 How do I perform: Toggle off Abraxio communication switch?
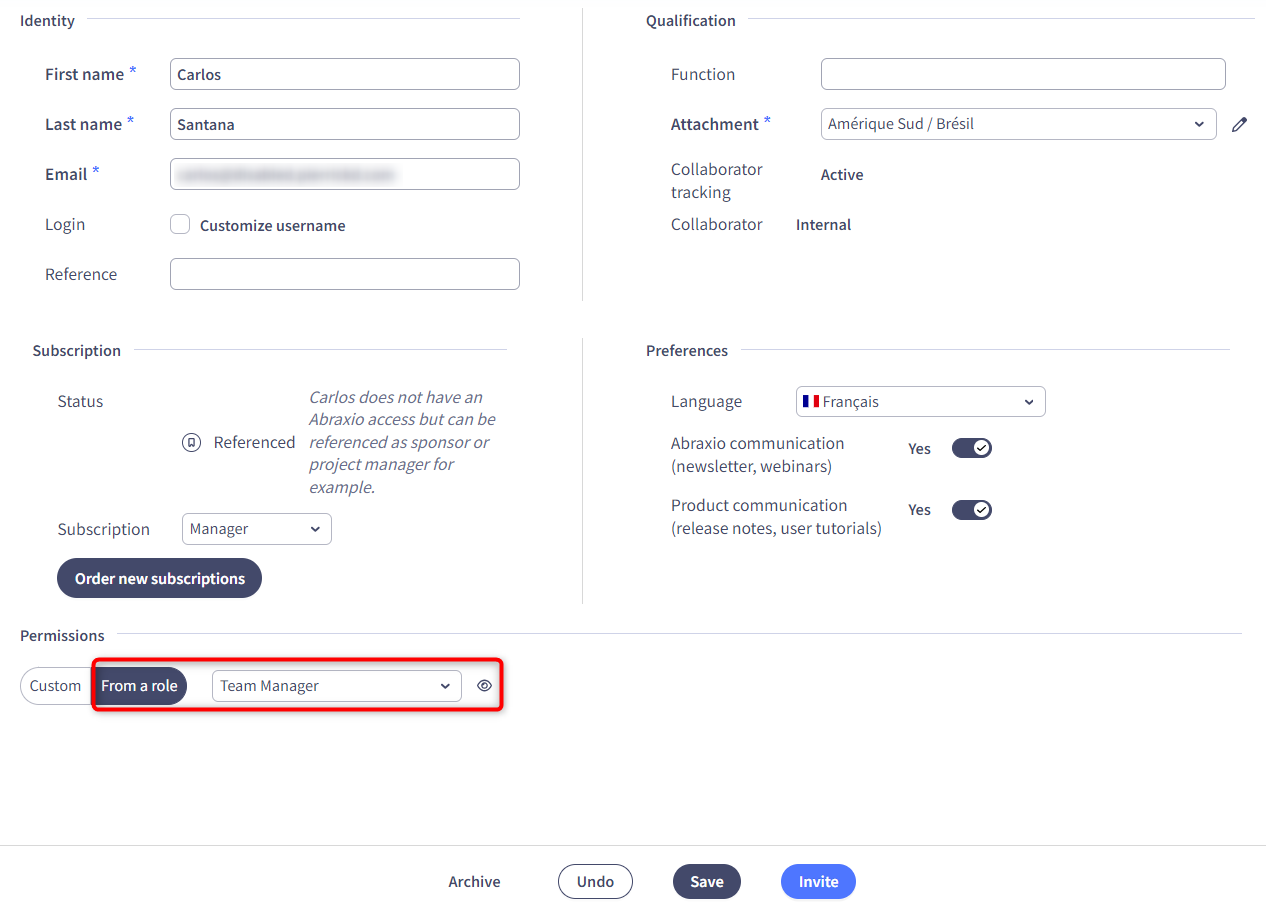tap(971, 448)
